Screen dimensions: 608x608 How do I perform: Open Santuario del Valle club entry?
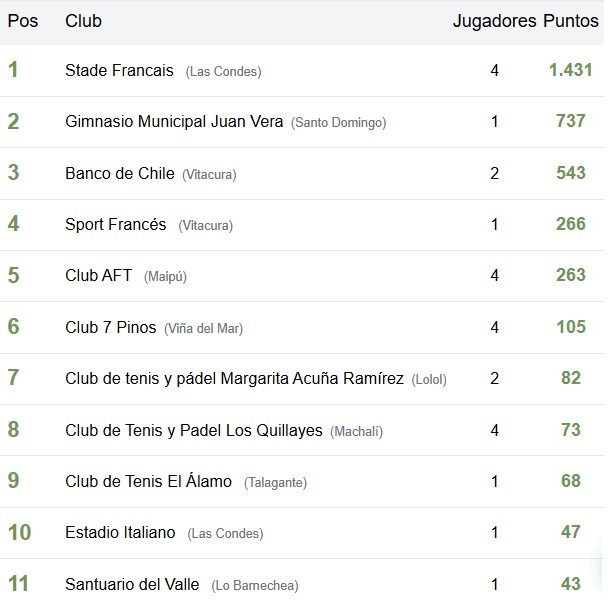tap(132, 584)
